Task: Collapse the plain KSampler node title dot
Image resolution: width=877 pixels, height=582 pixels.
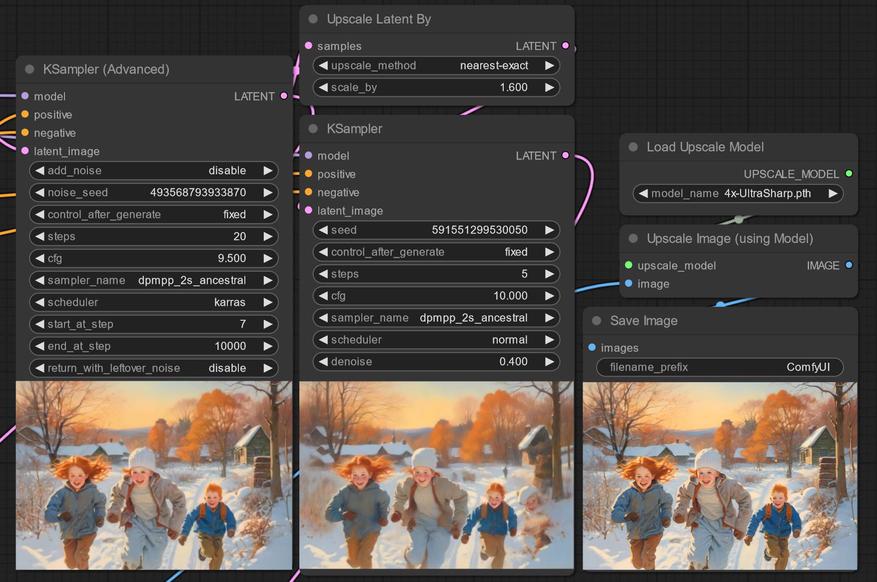Action: (313, 129)
